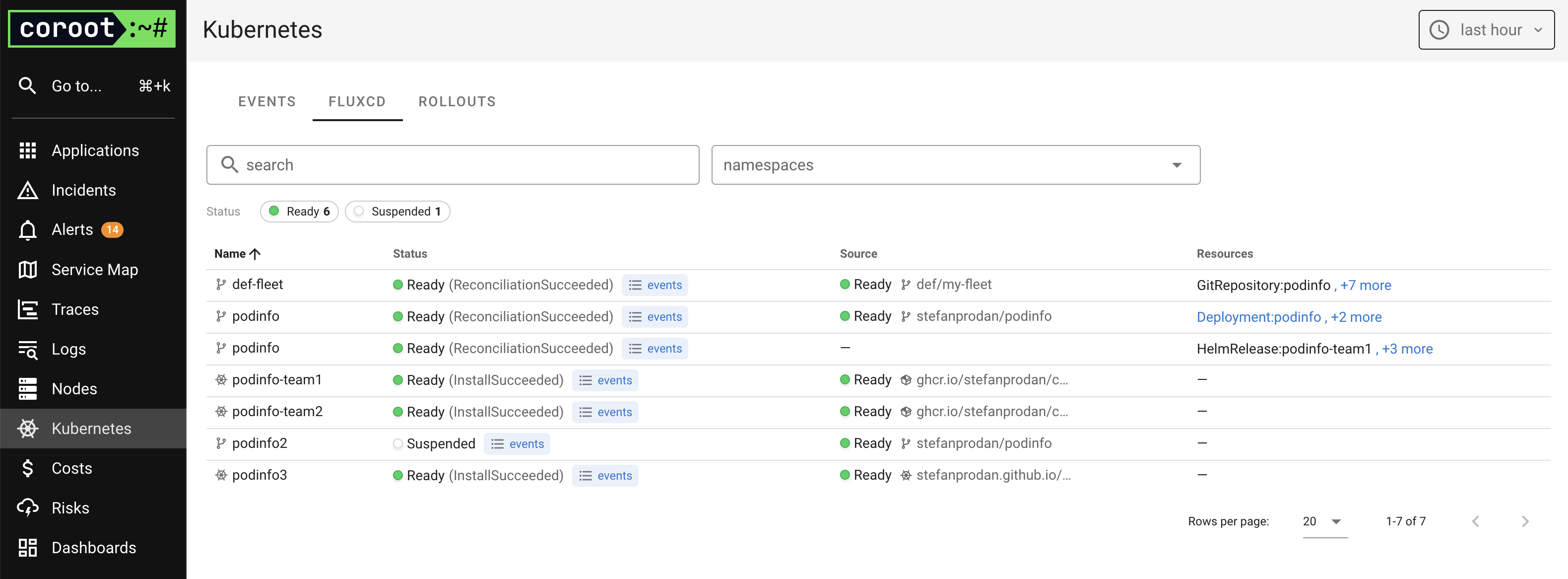
Task: Click helm source icon beside stefanprodan.github.io
Action: click(x=906, y=475)
